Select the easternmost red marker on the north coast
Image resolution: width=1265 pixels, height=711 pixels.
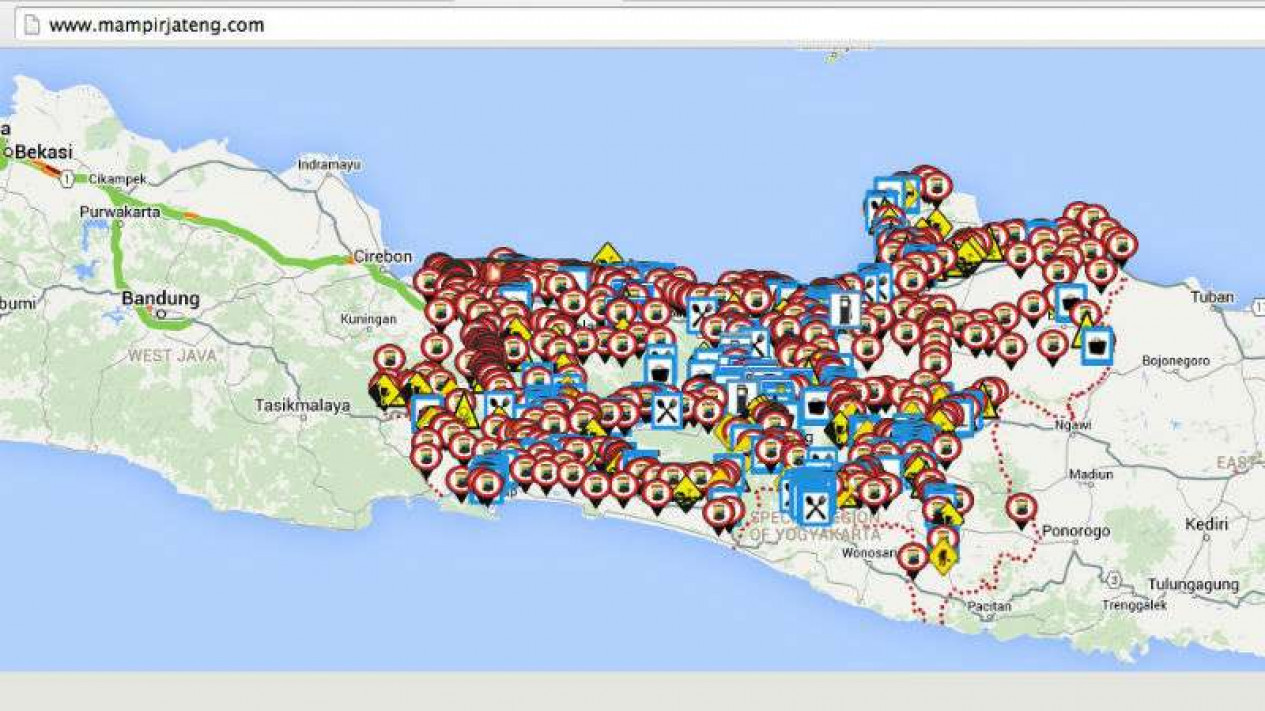click(1121, 246)
